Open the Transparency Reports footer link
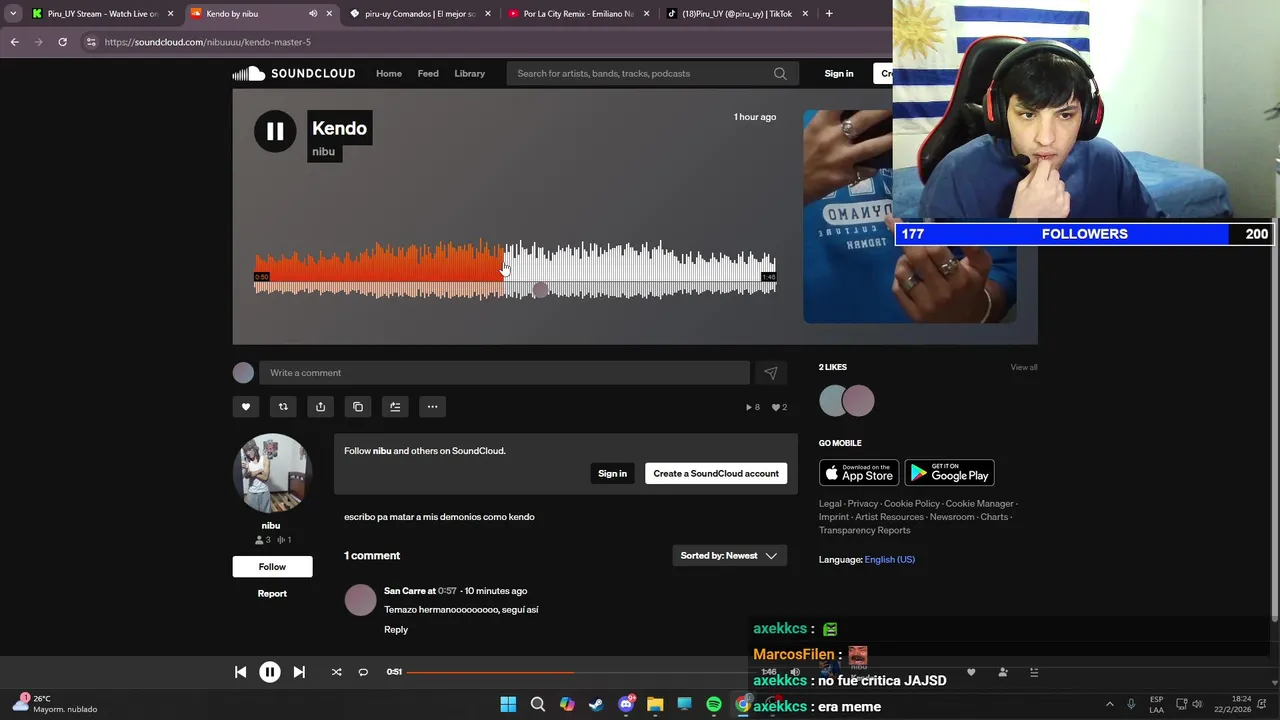Screen dimensions: 1280x720 point(865,530)
